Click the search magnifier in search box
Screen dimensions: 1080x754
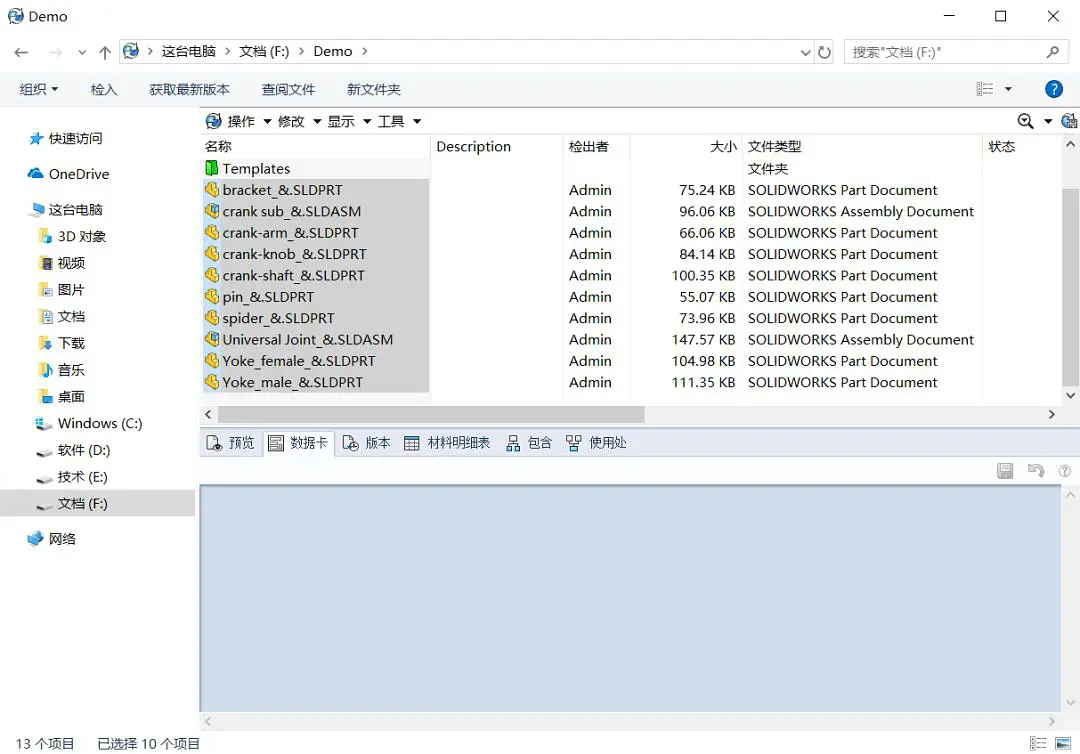(x=1052, y=52)
